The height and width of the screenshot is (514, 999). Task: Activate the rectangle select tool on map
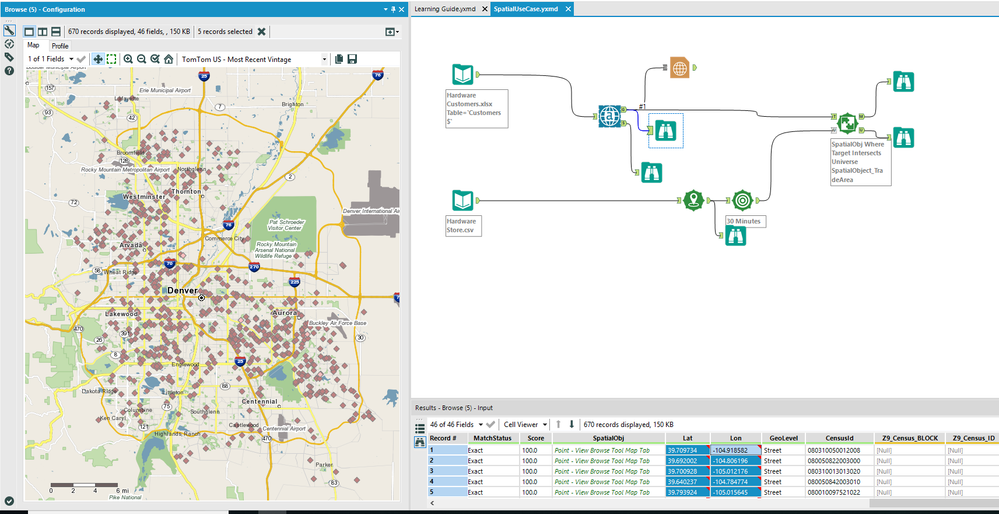[111, 59]
